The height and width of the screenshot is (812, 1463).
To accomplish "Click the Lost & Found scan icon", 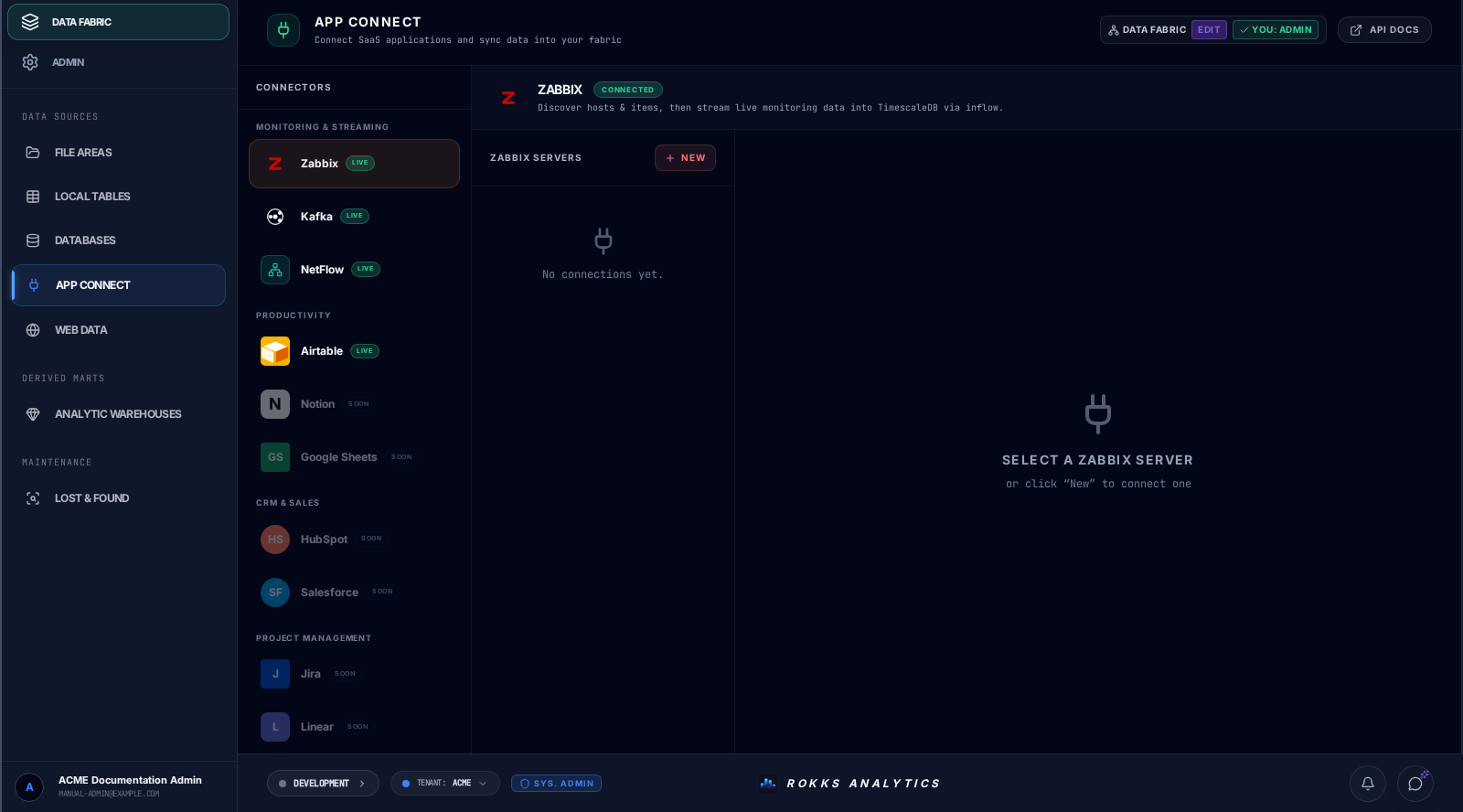I will (33, 498).
